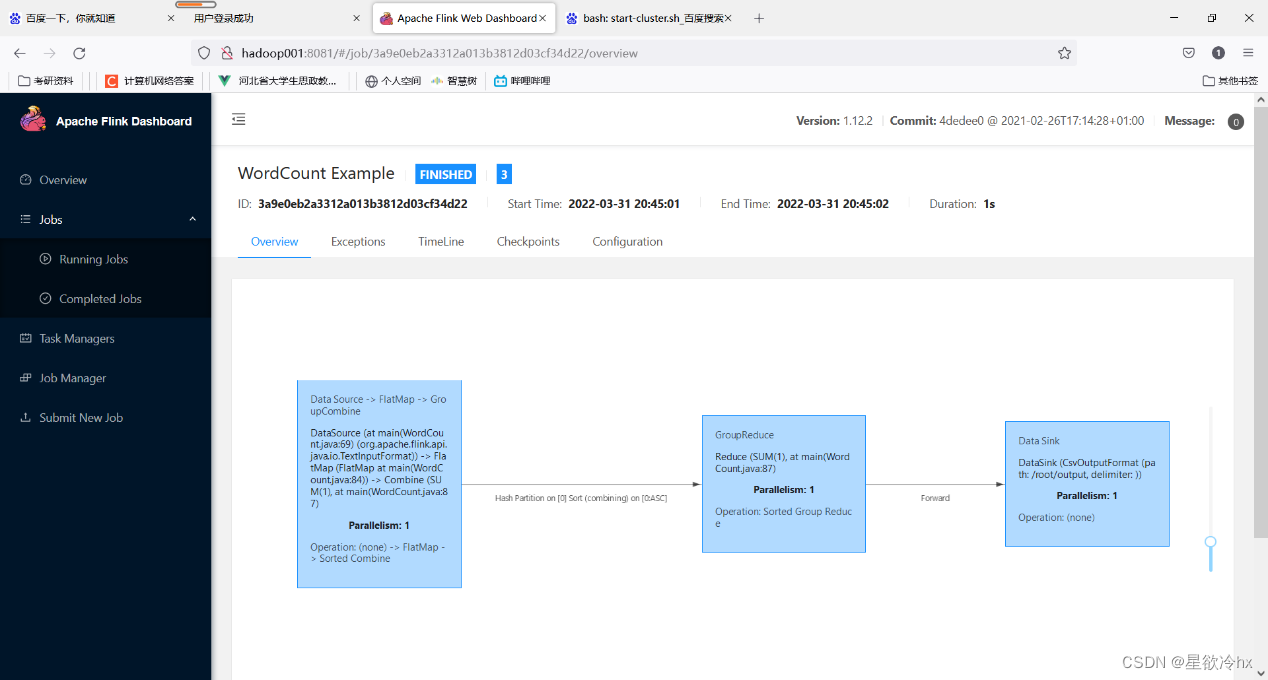Collapse the Jobs submenu chevron
The width and height of the screenshot is (1268, 680).
(x=192, y=219)
